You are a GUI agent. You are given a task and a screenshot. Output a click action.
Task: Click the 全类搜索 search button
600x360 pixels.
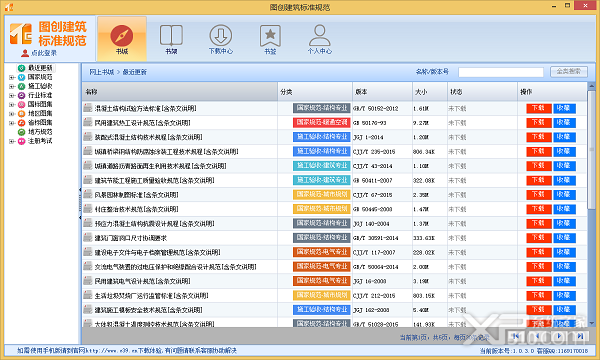tap(569, 72)
